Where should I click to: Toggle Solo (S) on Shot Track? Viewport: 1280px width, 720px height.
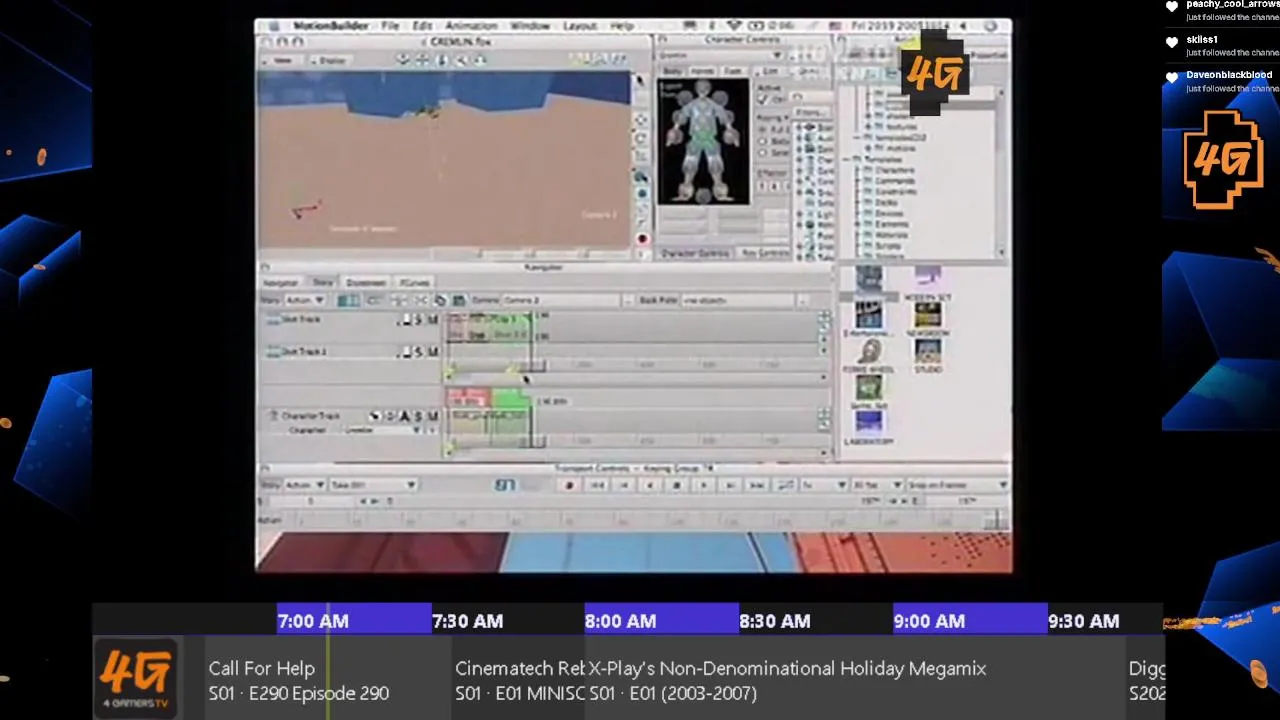(x=418, y=319)
